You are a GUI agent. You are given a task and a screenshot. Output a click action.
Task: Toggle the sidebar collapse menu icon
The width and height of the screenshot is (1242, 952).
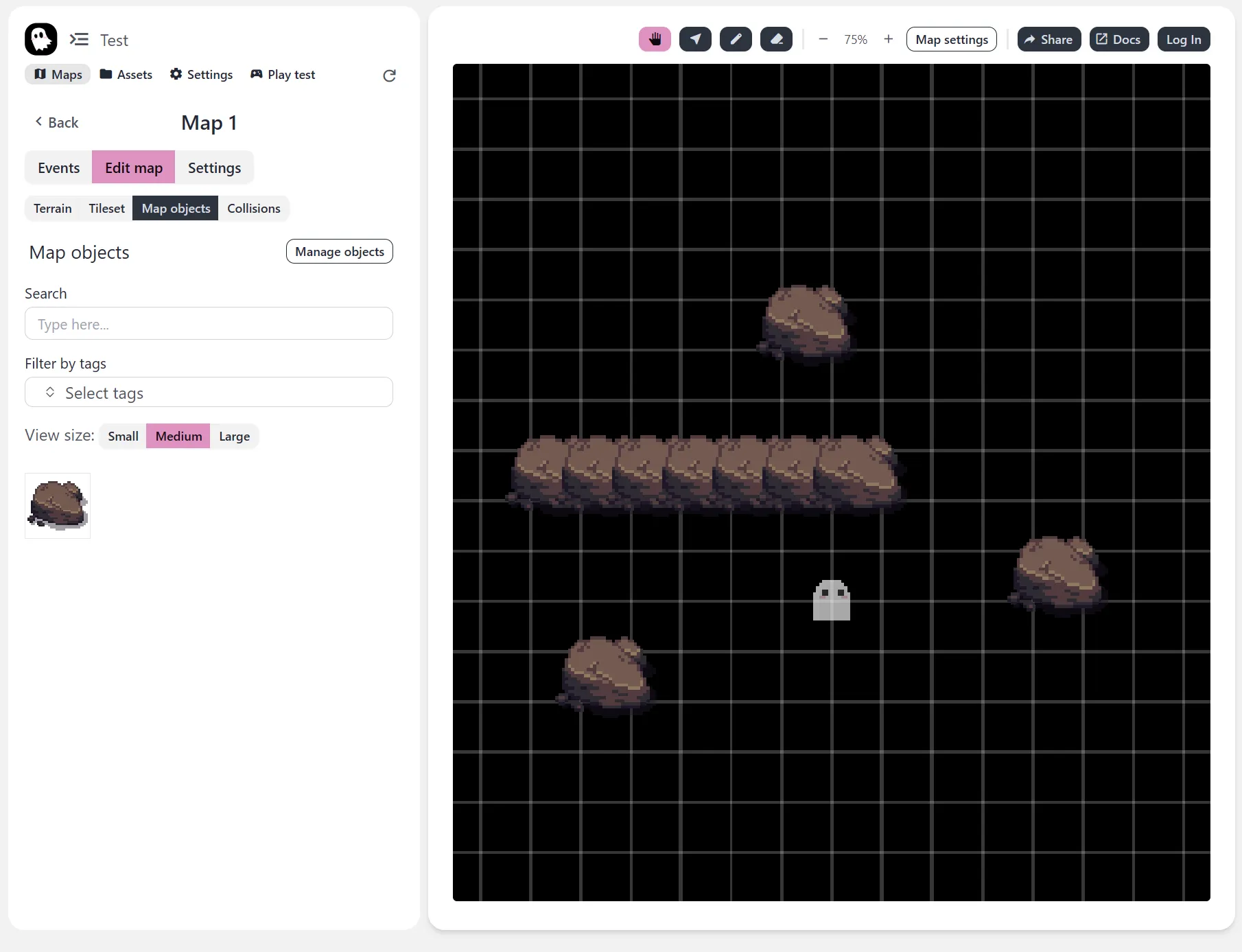point(79,40)
